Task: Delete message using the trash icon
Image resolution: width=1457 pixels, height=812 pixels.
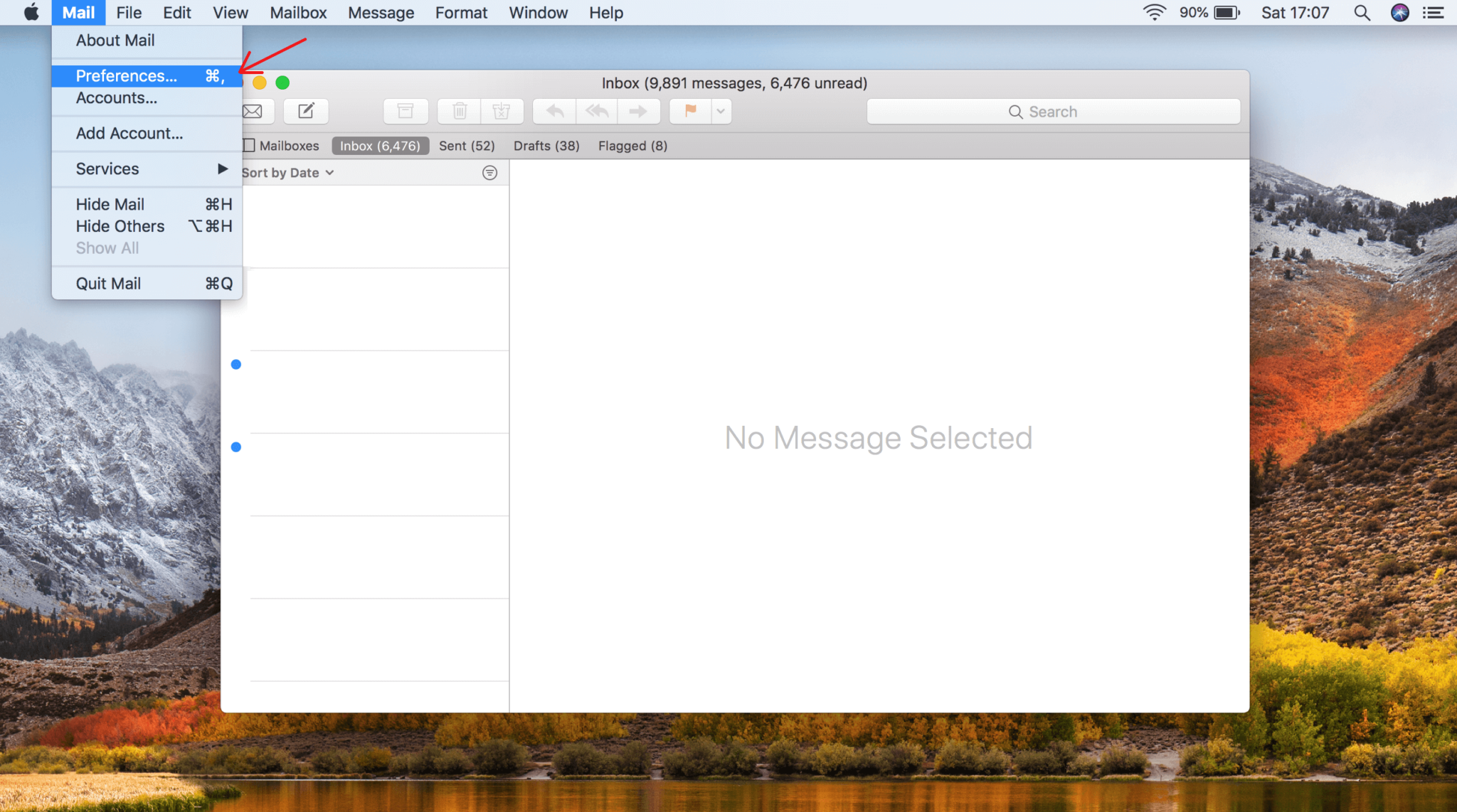Action: (458, 111)
